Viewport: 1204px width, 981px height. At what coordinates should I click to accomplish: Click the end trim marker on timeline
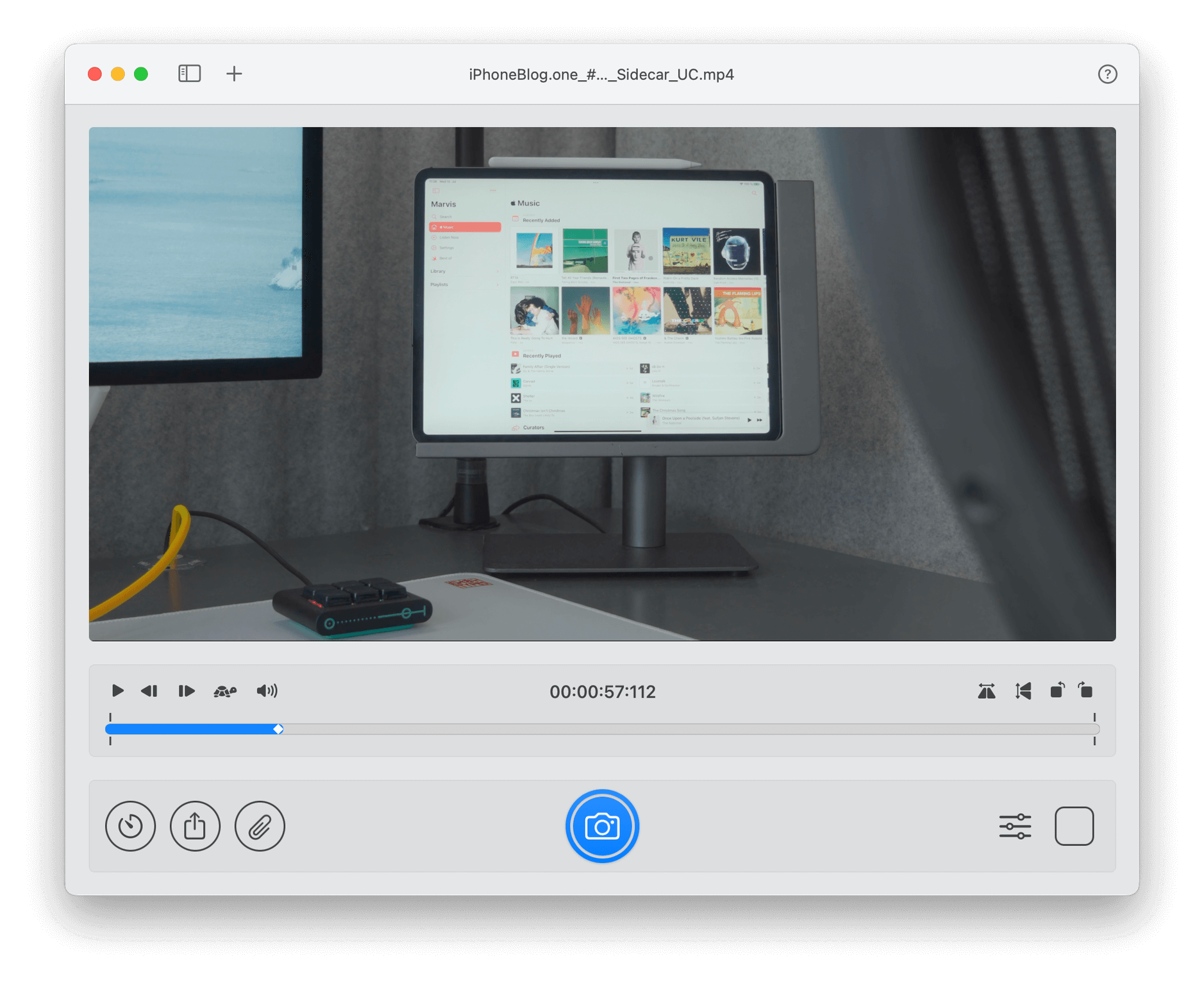pyautogui.click(x=1094, y=729)
